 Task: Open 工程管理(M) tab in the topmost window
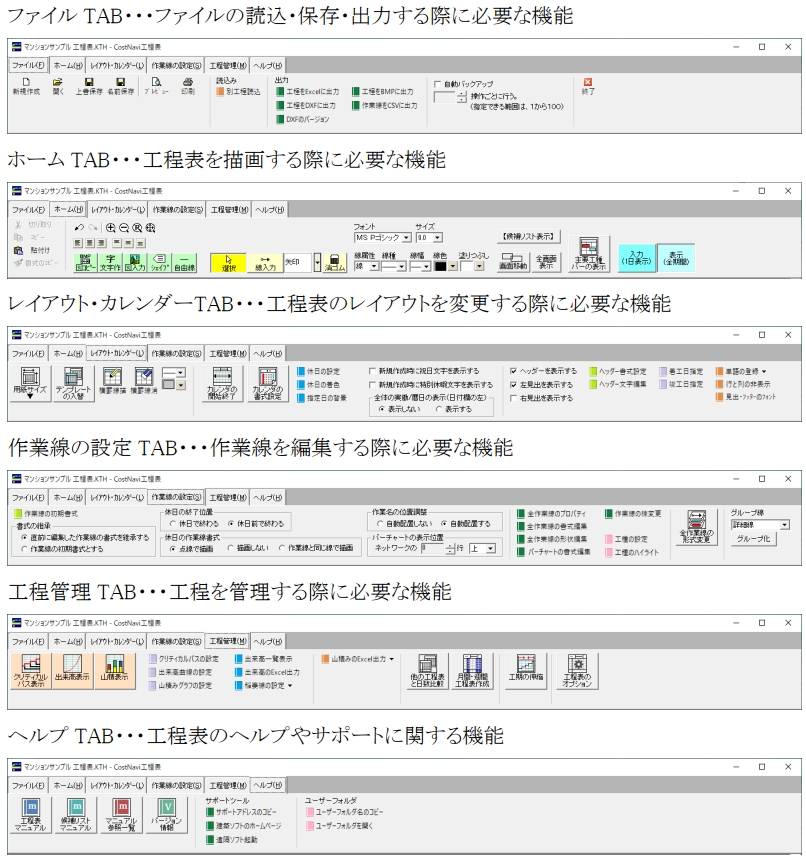point(225,65)
